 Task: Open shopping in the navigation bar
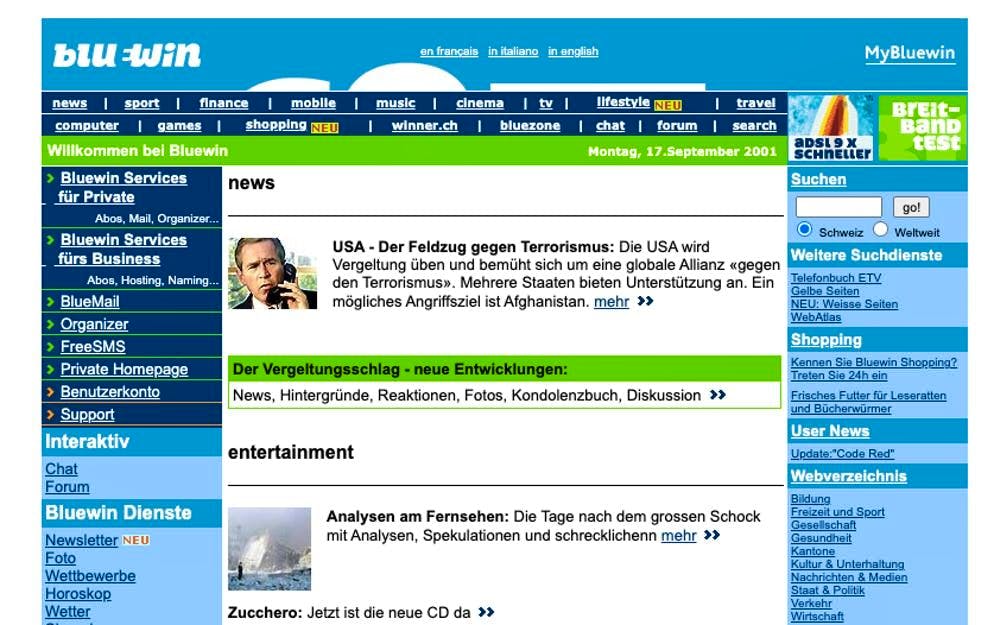click(276, 125)
